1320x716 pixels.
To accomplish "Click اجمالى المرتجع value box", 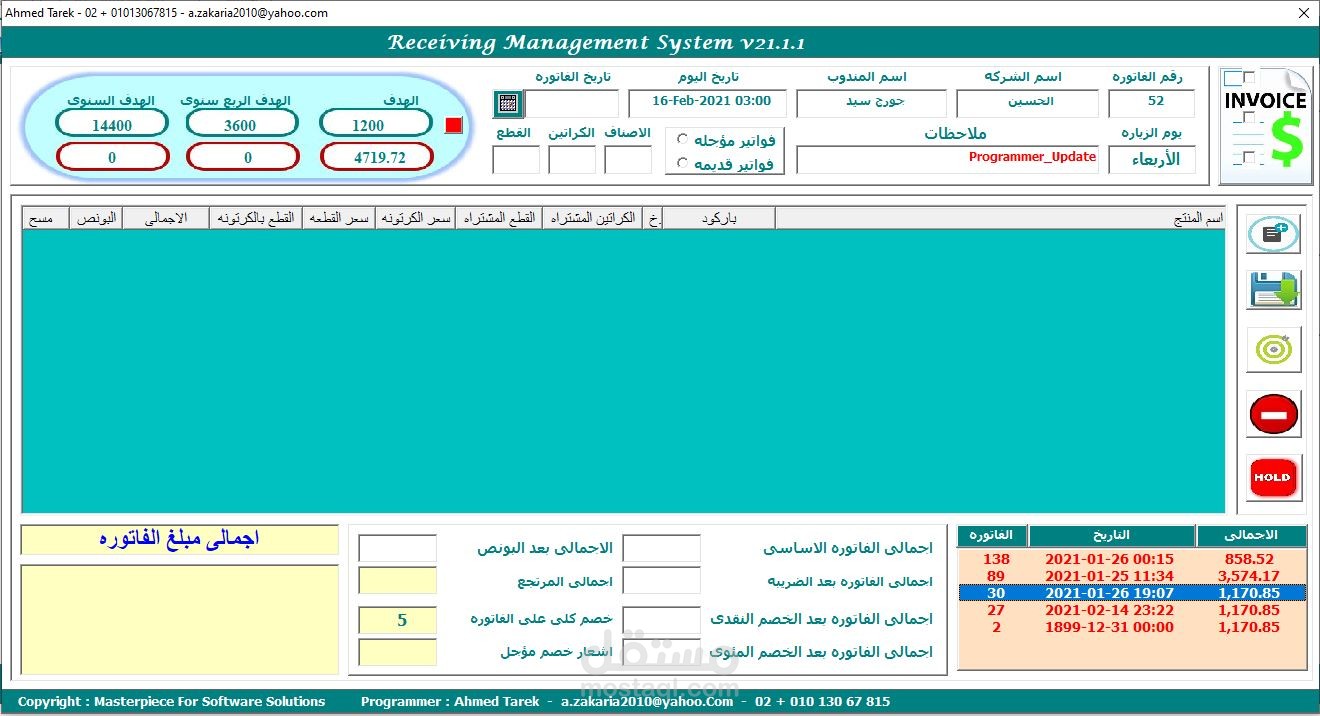I will click(x=398, y=581).
